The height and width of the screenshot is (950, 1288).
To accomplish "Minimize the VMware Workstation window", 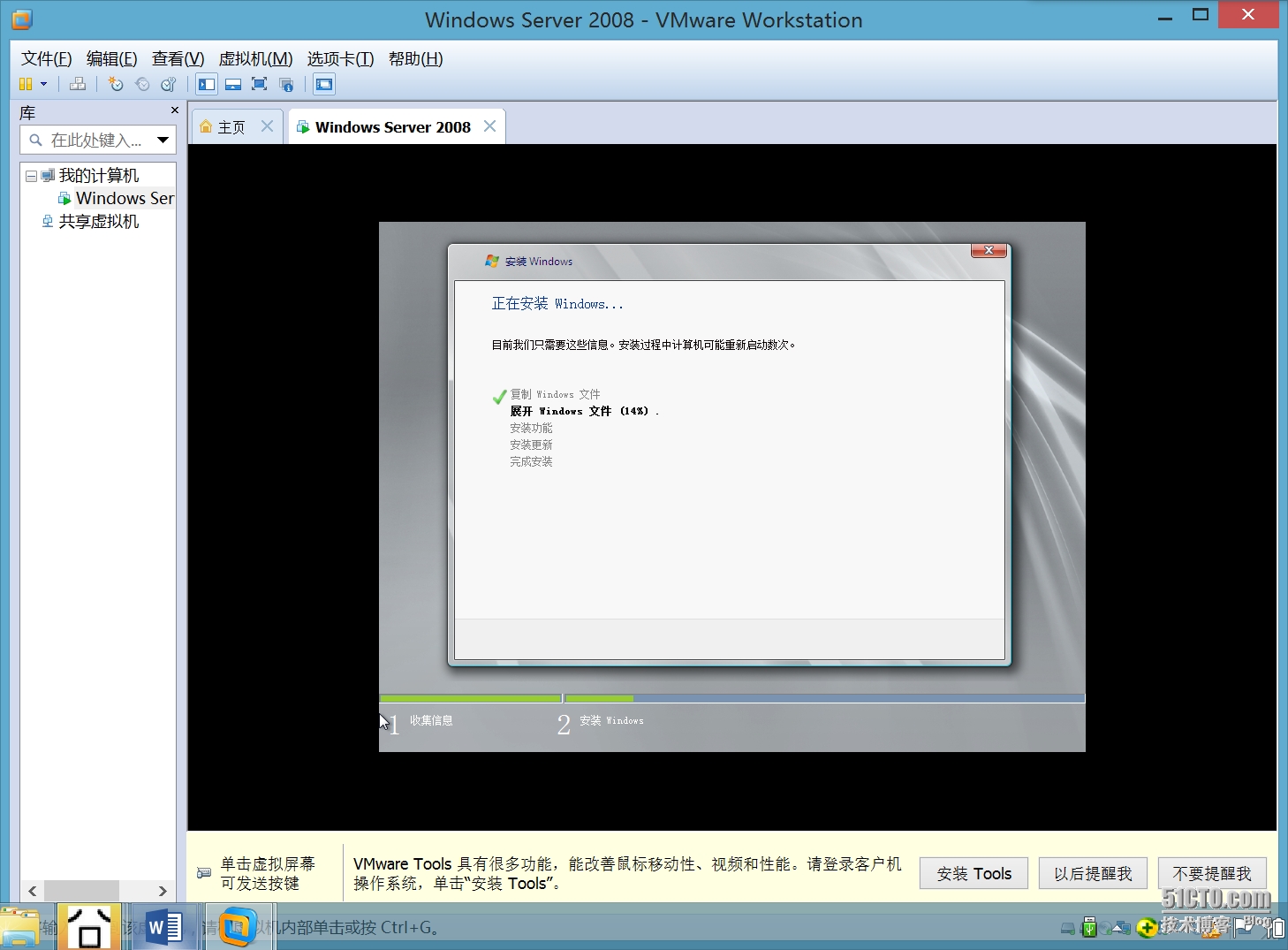I will [x=1165, y=16].
